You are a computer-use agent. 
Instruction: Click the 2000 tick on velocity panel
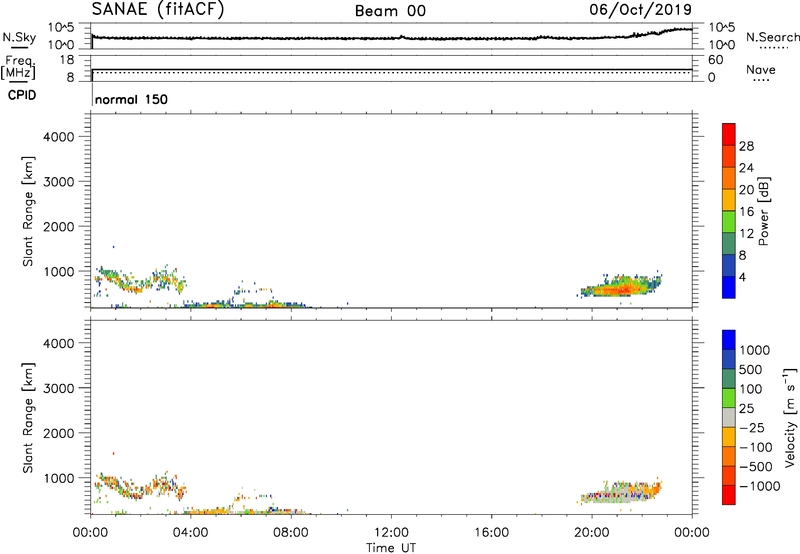tap(59, 433)
